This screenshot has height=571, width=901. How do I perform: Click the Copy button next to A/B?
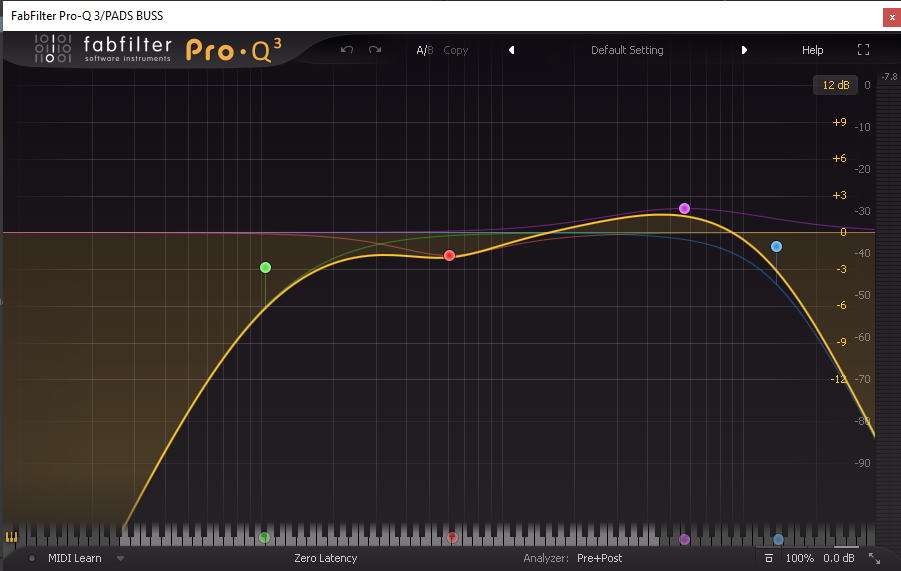pyautogui.click(x=455, y=50)
